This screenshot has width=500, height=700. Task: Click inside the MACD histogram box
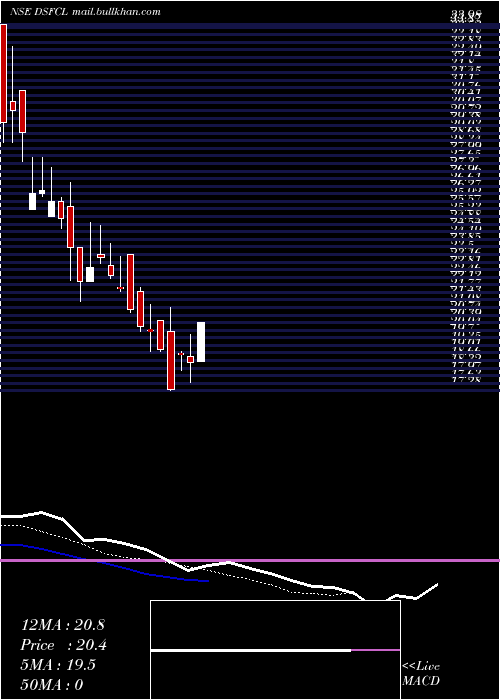(275, 650)
